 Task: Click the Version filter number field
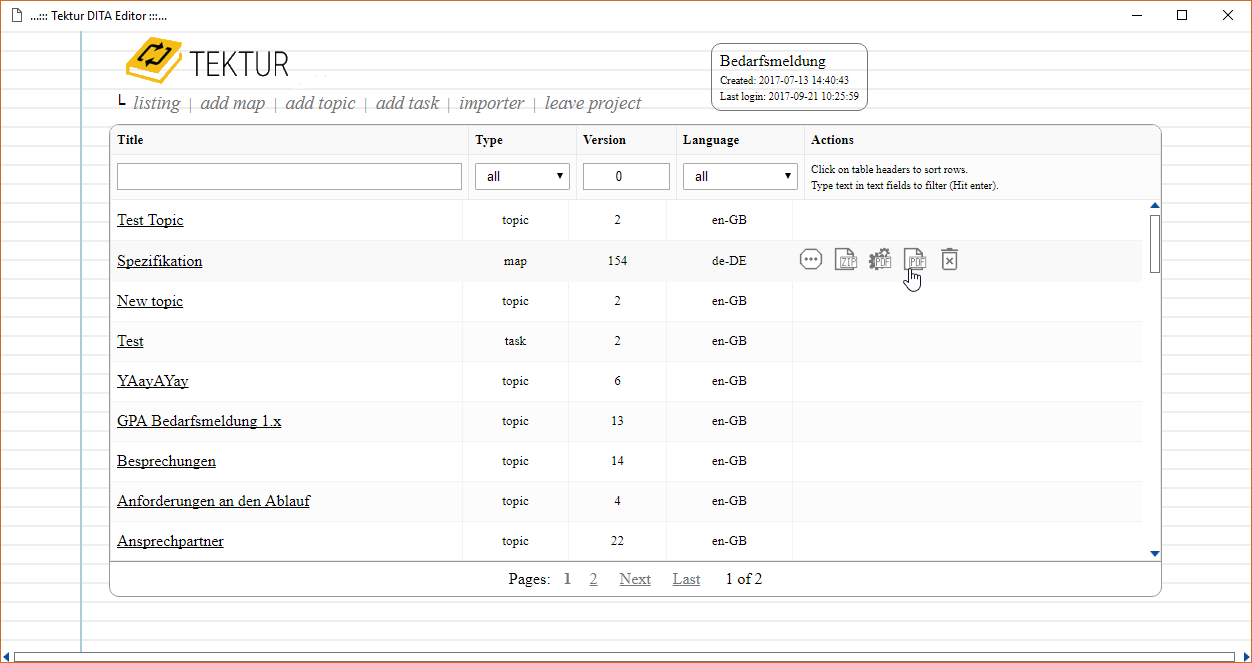pos(626,176)
